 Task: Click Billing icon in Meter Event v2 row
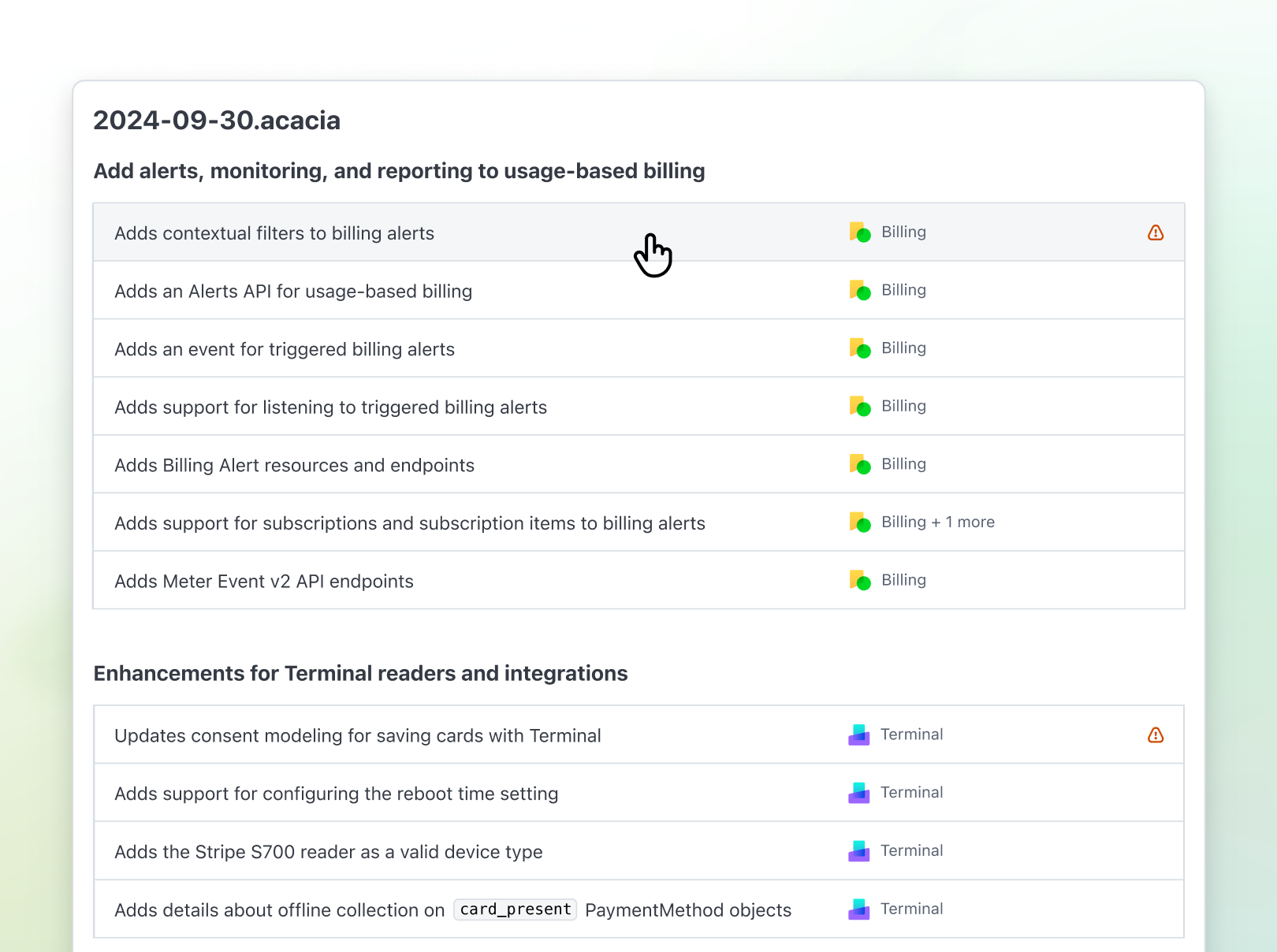click(860, 581)
